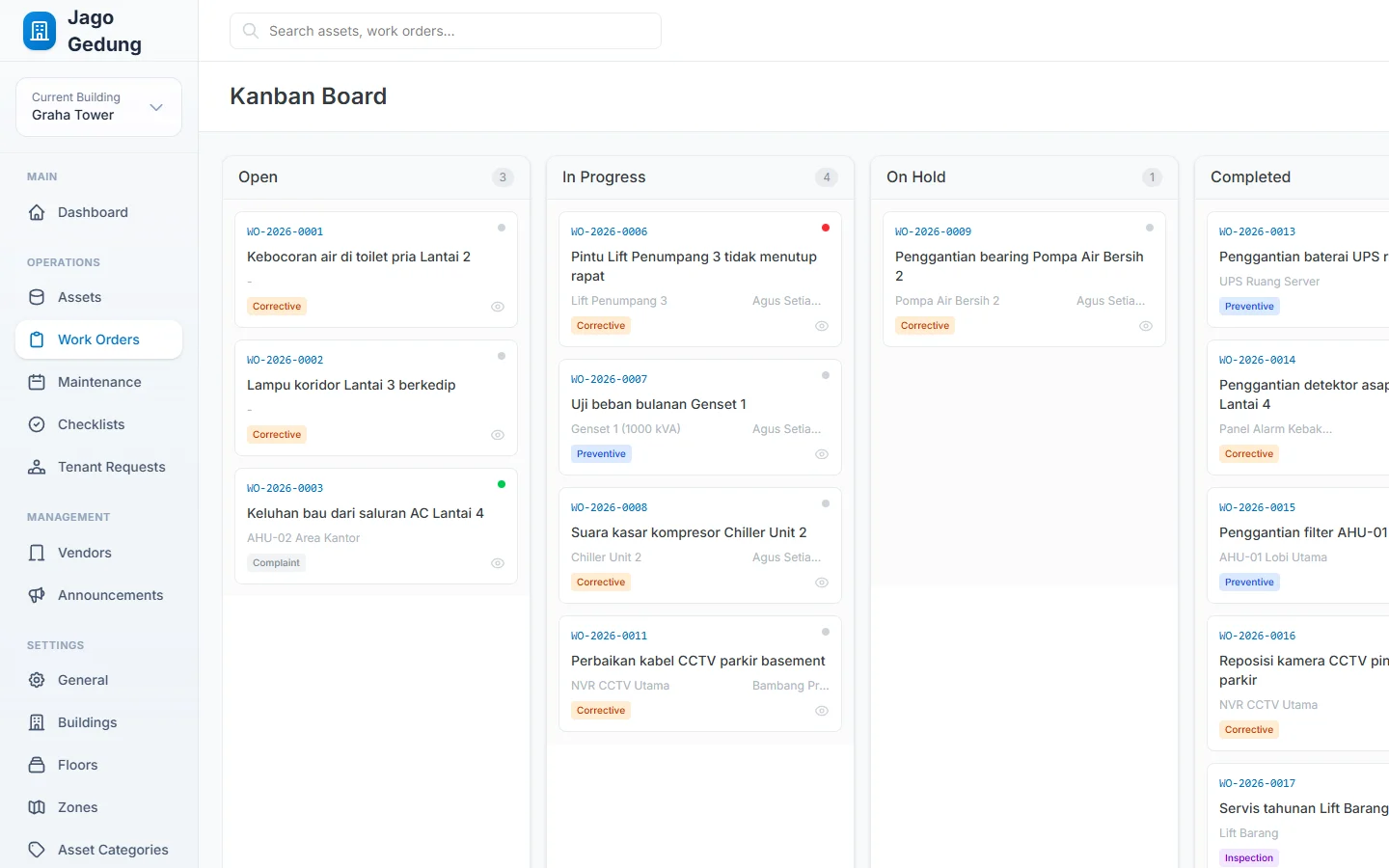Open work order WO-2026-0009 link

[933, 231]
